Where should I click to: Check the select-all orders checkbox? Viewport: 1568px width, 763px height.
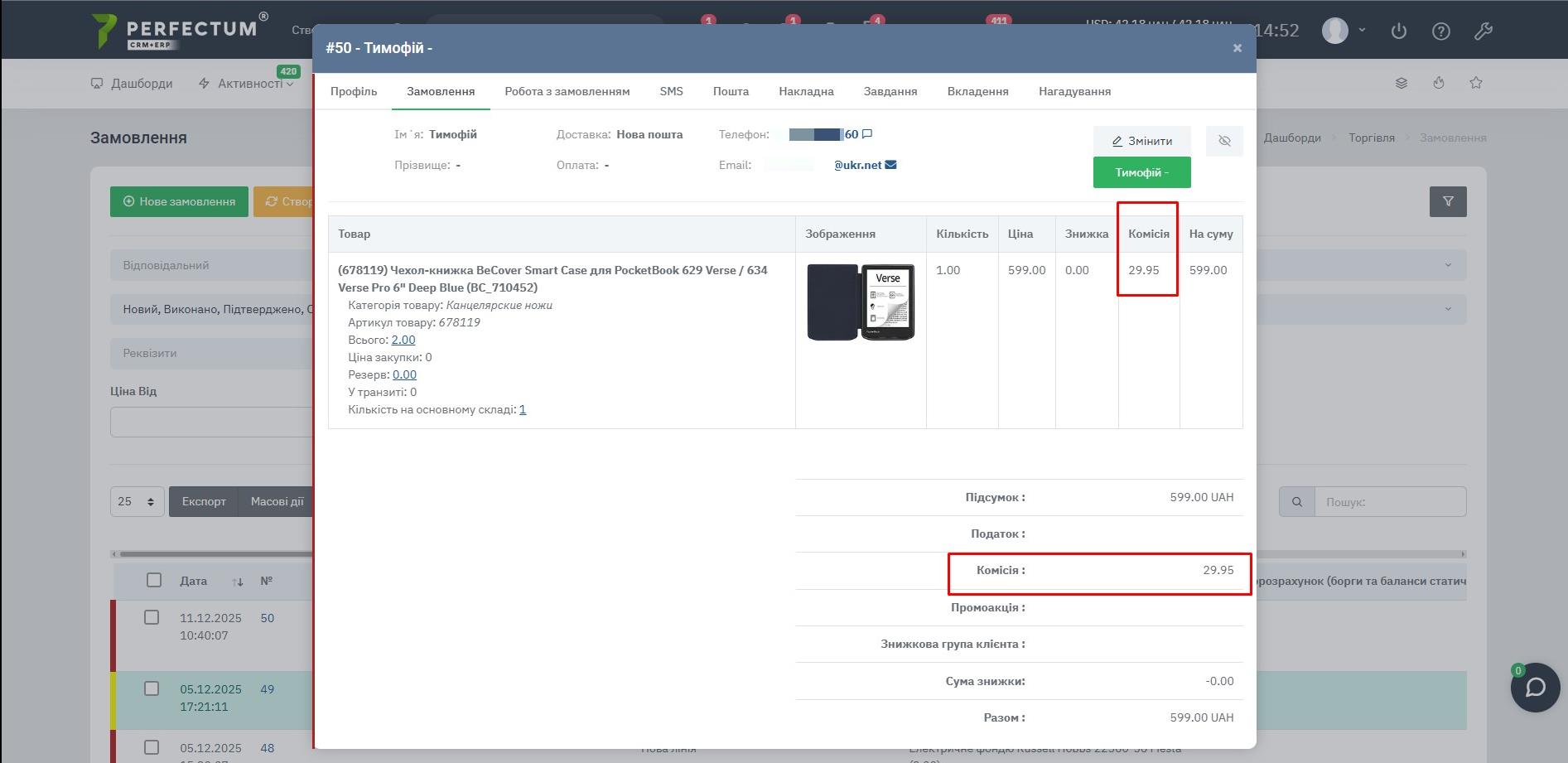click(154, 580)
